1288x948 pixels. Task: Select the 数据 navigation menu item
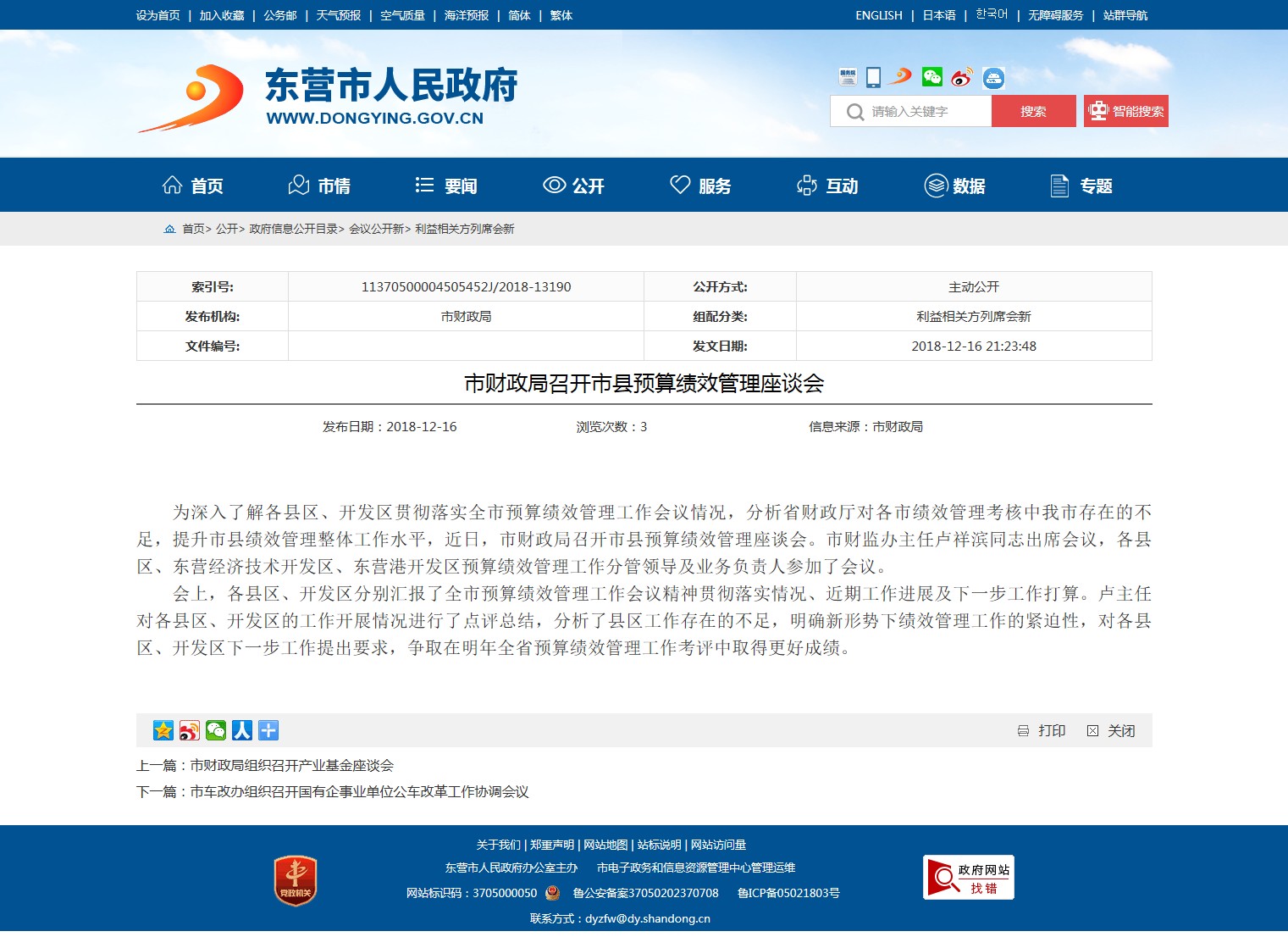click(954, 186)
